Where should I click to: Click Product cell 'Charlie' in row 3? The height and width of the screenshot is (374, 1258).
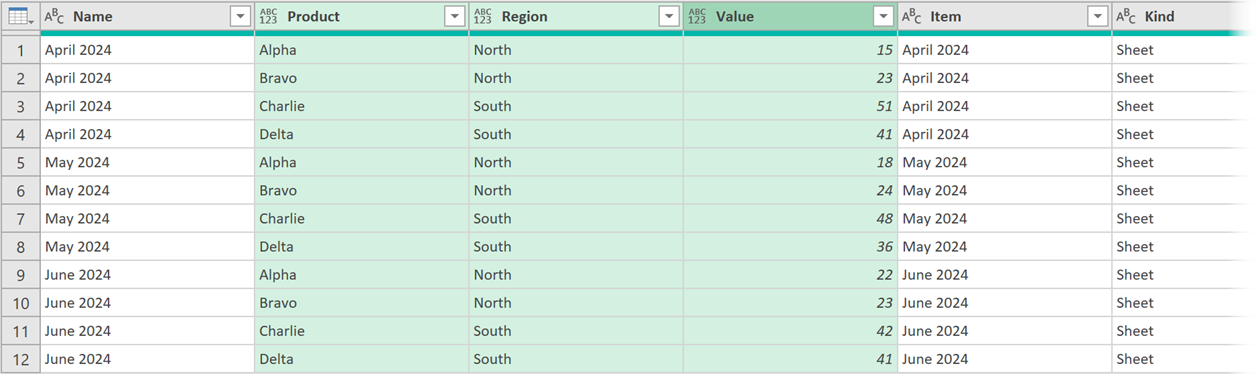tap(362, 106)
